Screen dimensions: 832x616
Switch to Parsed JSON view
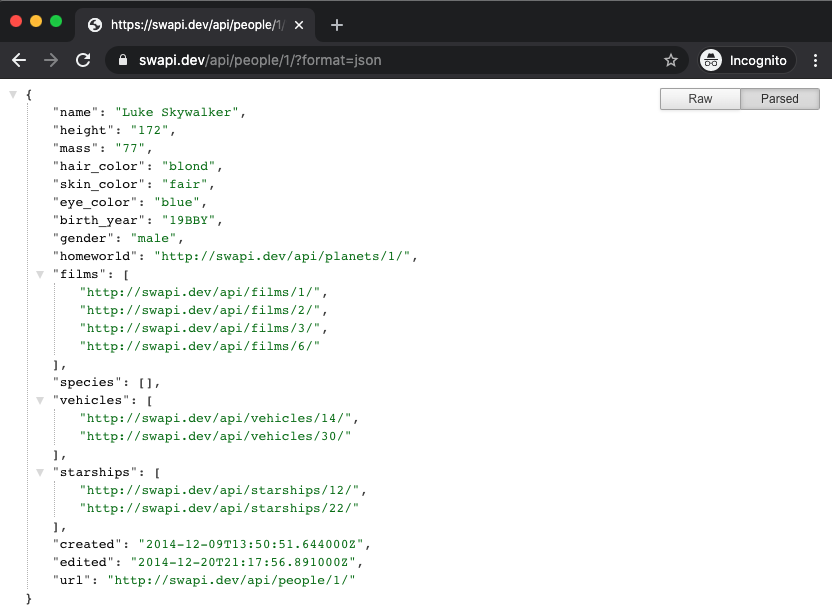click(x=780, y=99)
